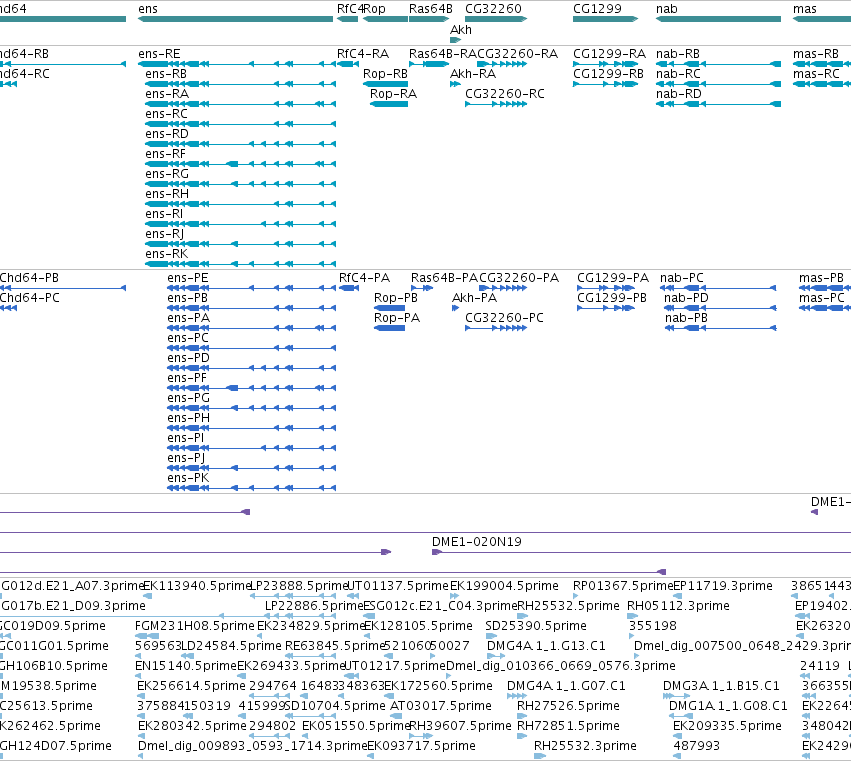Click Akh-PA protein label
This screenshot has width=851, height=761.
pos(474,298)
